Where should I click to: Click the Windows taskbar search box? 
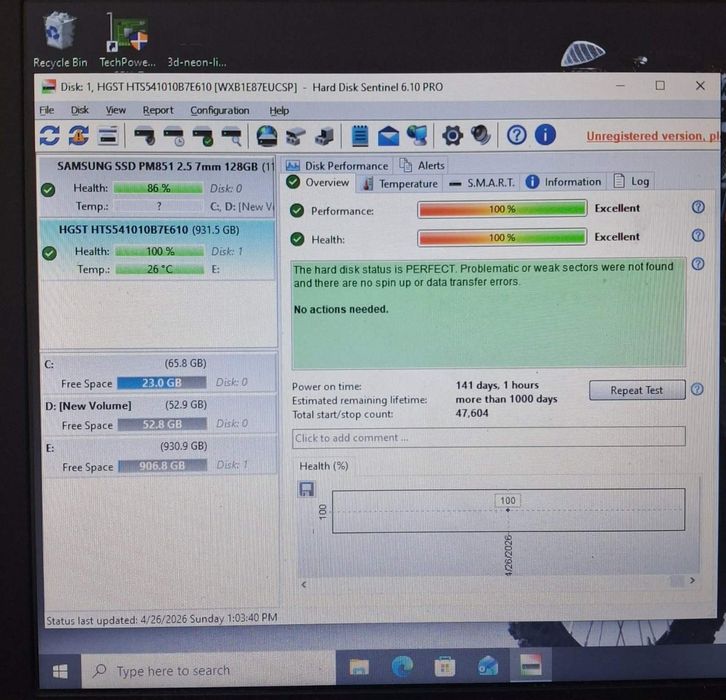click(x=208, y=670)
